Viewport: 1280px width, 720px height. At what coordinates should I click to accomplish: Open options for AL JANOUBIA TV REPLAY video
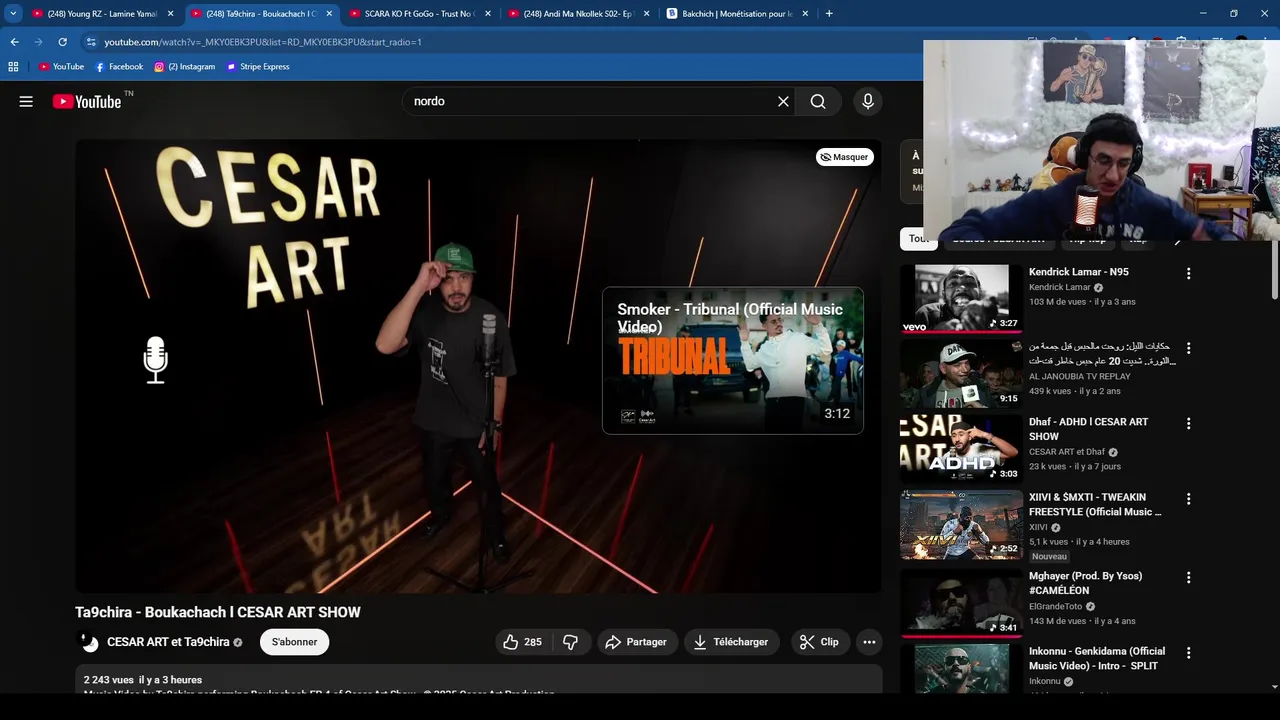coord(1188,348)
